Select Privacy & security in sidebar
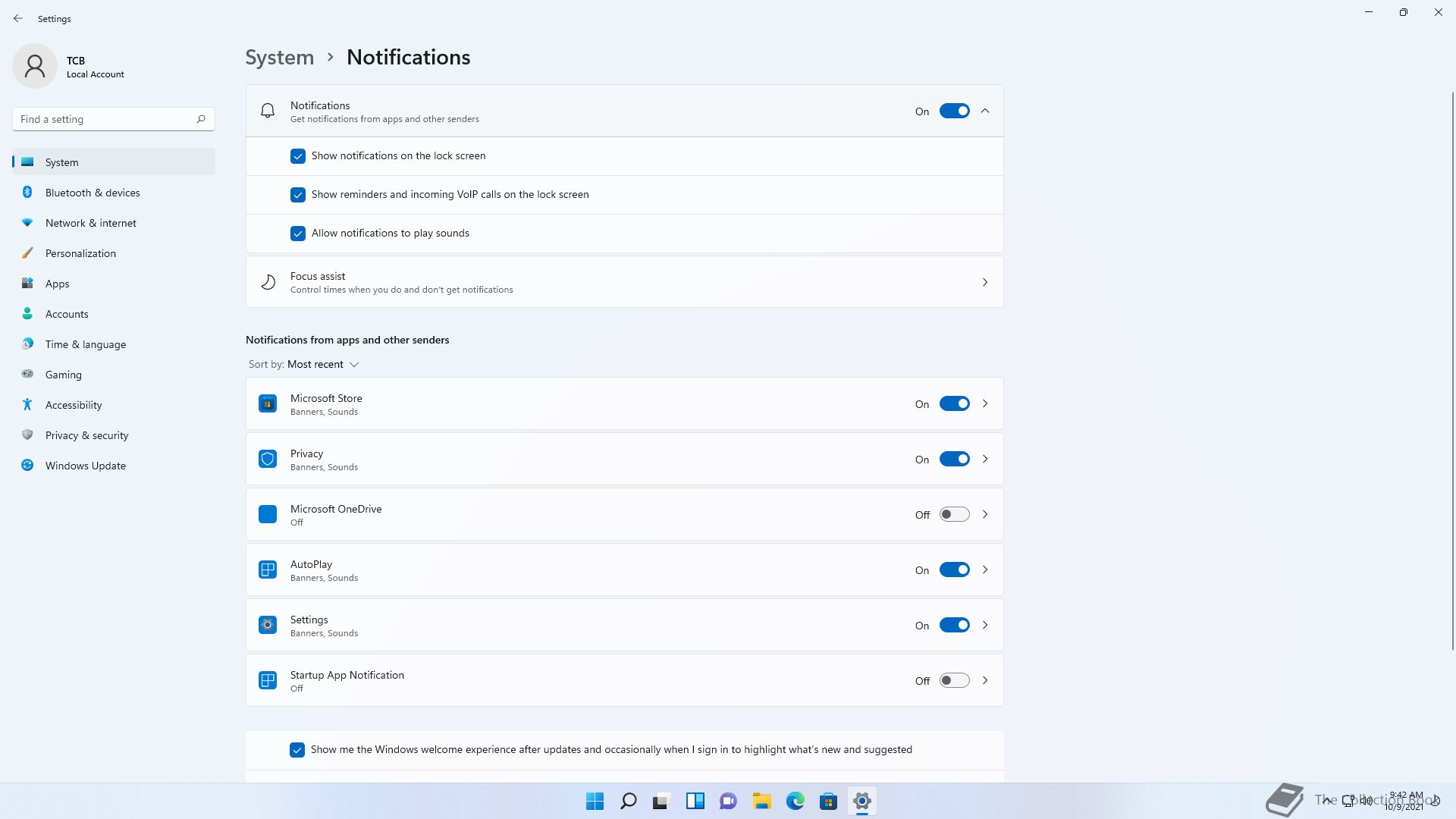Viewport: 1456px width, 819px height. click(x=114, y=435)
